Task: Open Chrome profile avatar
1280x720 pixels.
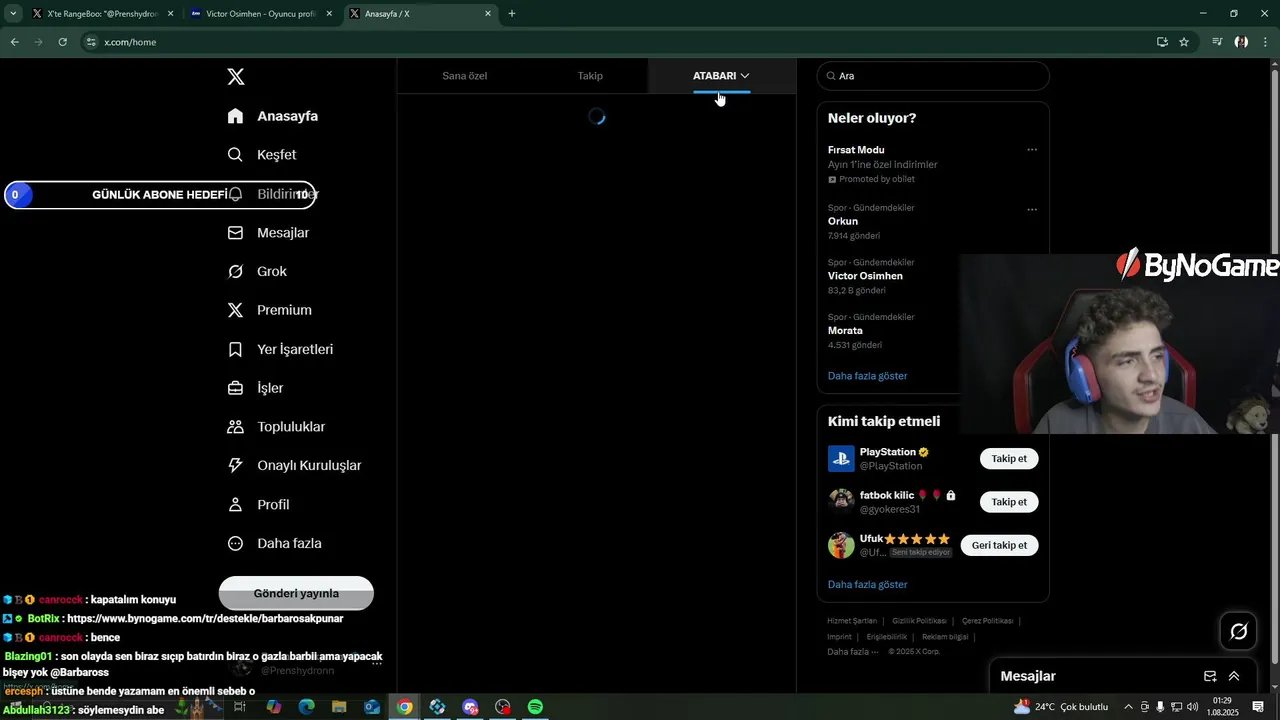Action: (1241, 42)
